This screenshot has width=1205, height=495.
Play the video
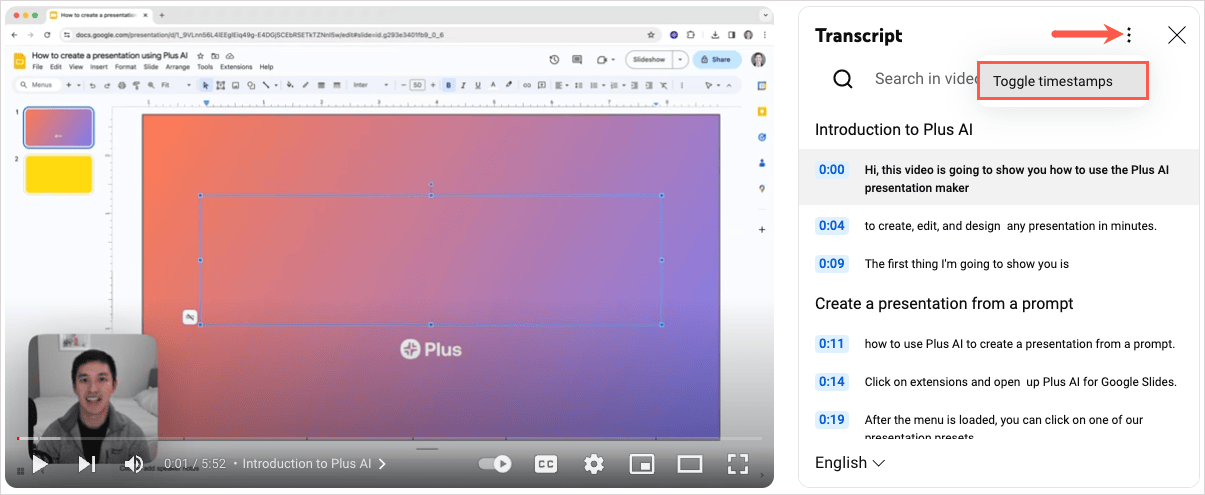(x=39, y=464)
